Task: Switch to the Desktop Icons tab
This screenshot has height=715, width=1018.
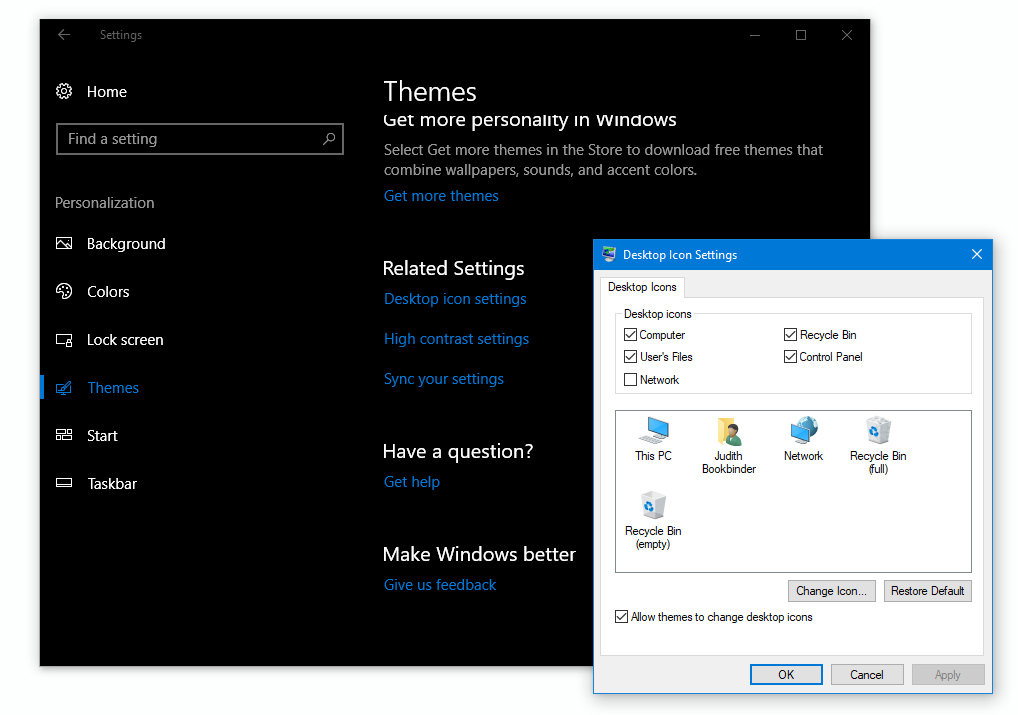Action: pyautogui.click(x=642, y=287)
